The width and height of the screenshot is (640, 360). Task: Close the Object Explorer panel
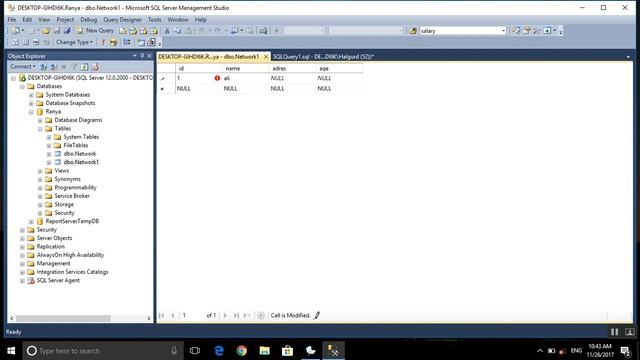(x=149, y=56)
